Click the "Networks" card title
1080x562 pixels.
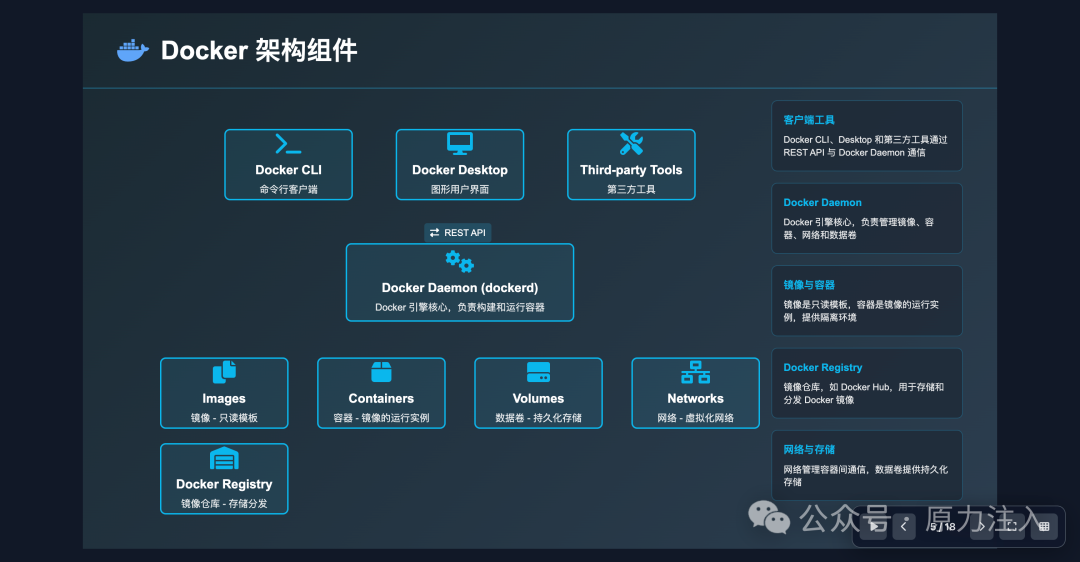tap(695, 399)
